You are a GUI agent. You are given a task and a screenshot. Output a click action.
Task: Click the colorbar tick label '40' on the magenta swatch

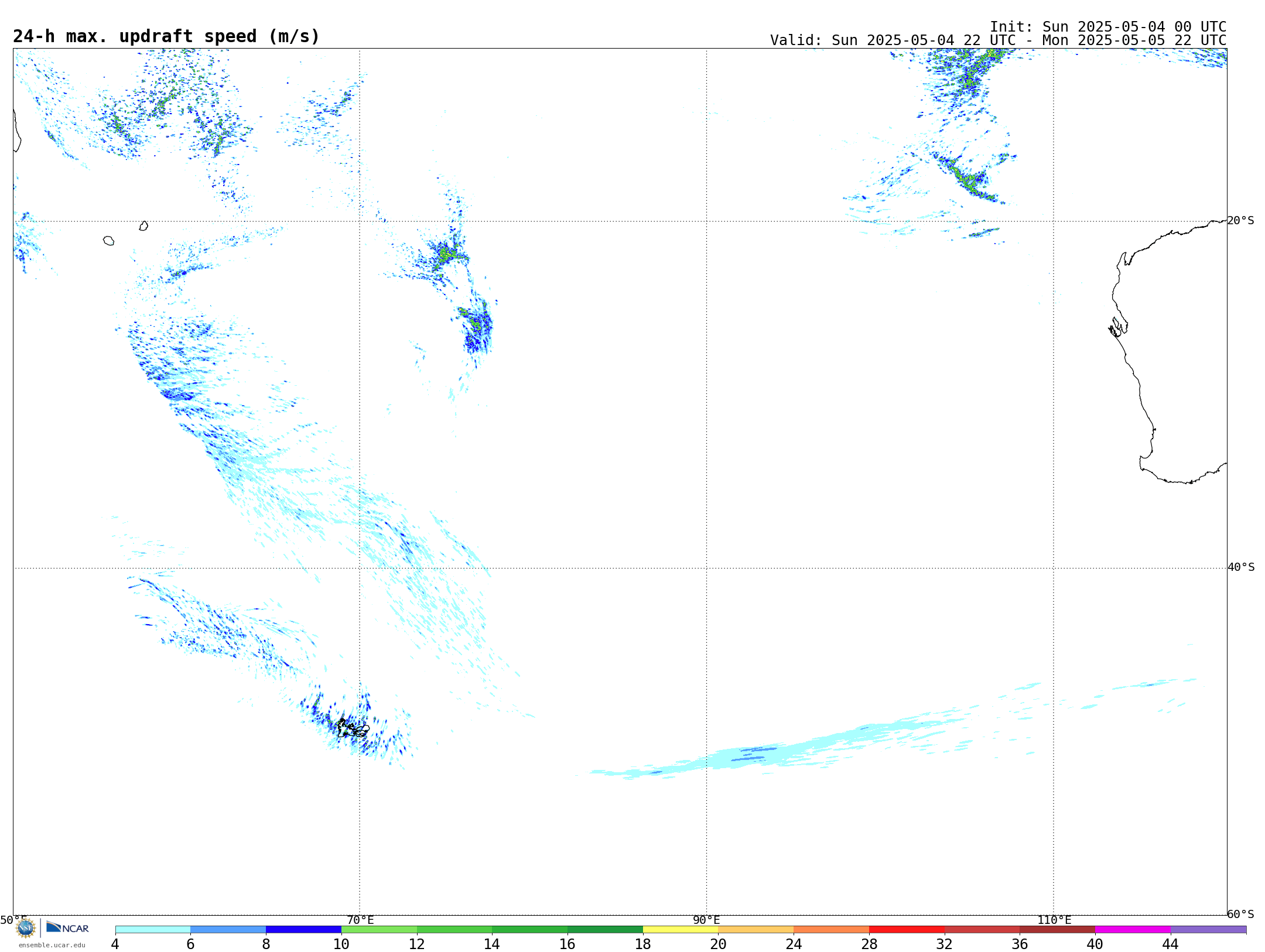pos(1095,944)
